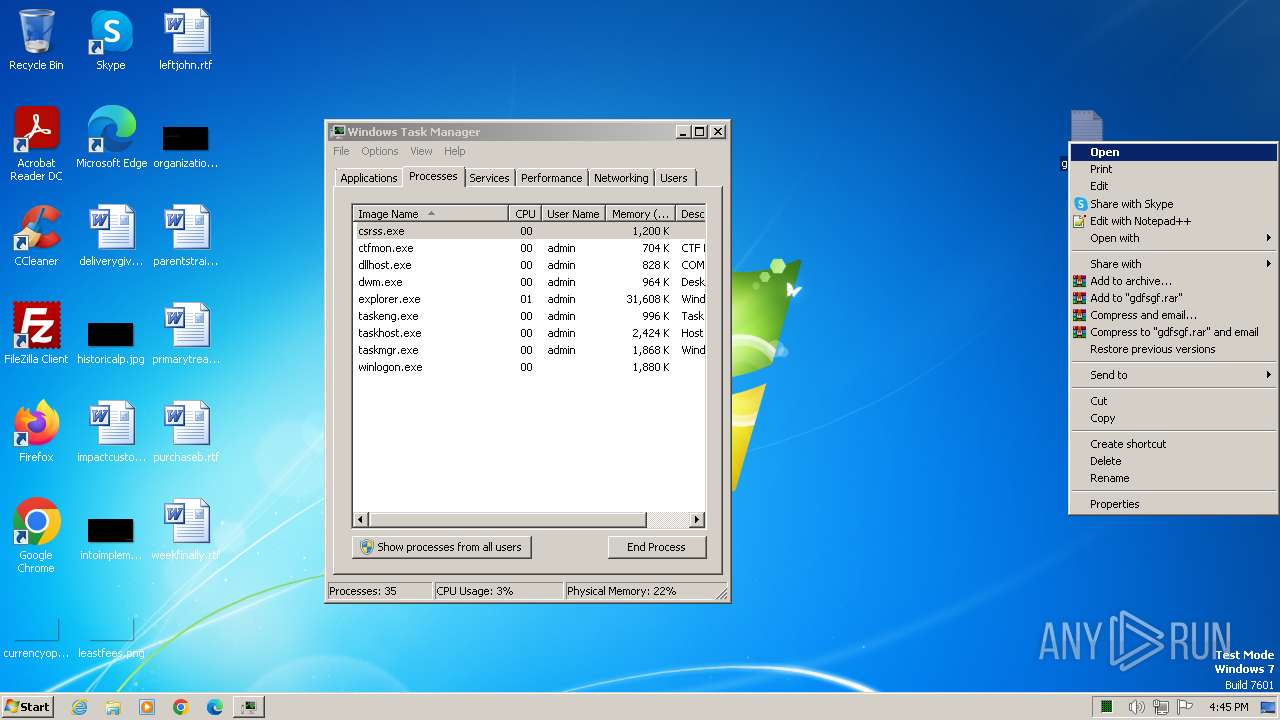Select the parentstrai document icon

(186, 236)
